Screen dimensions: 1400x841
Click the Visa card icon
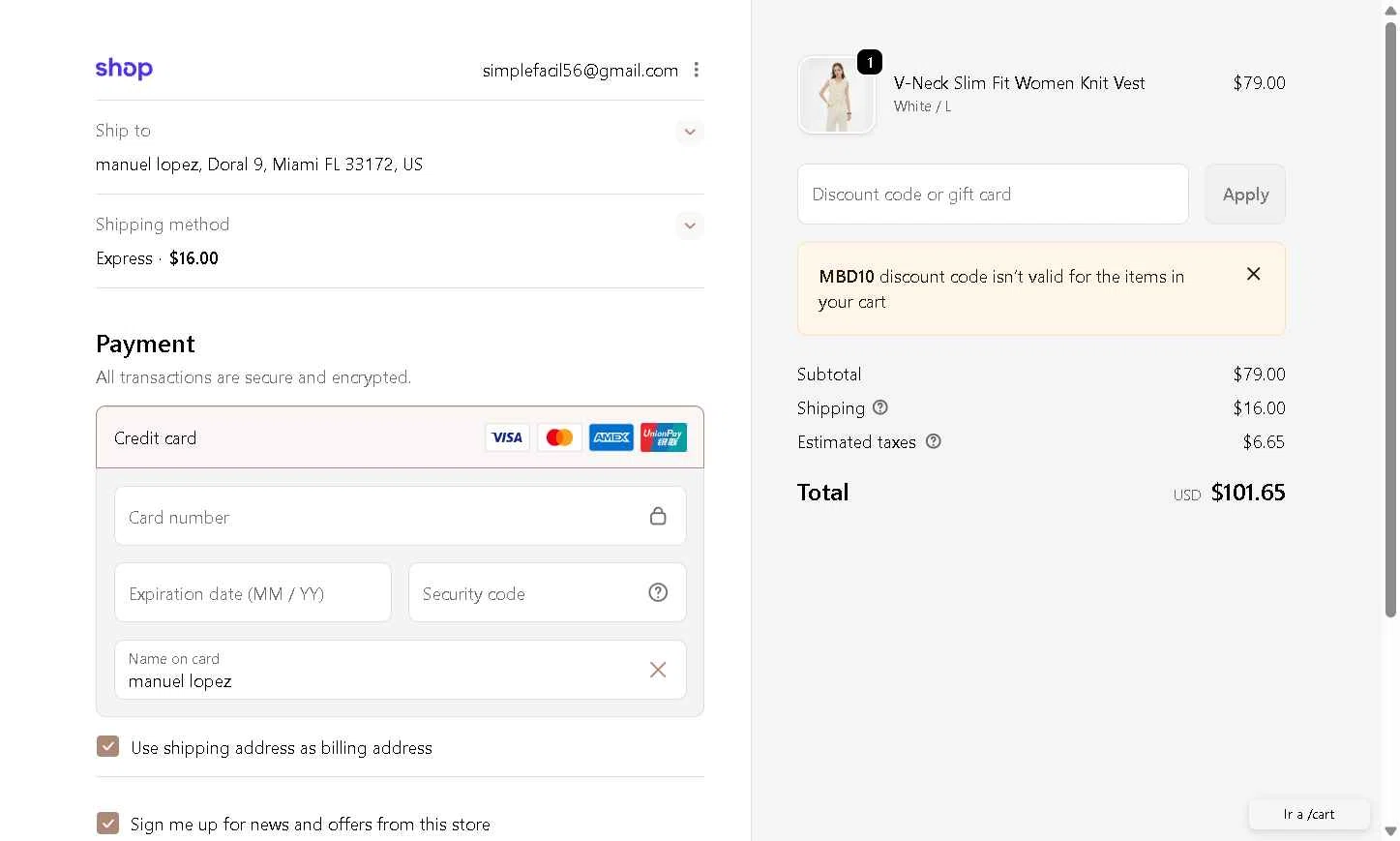(x=507, y=437)
